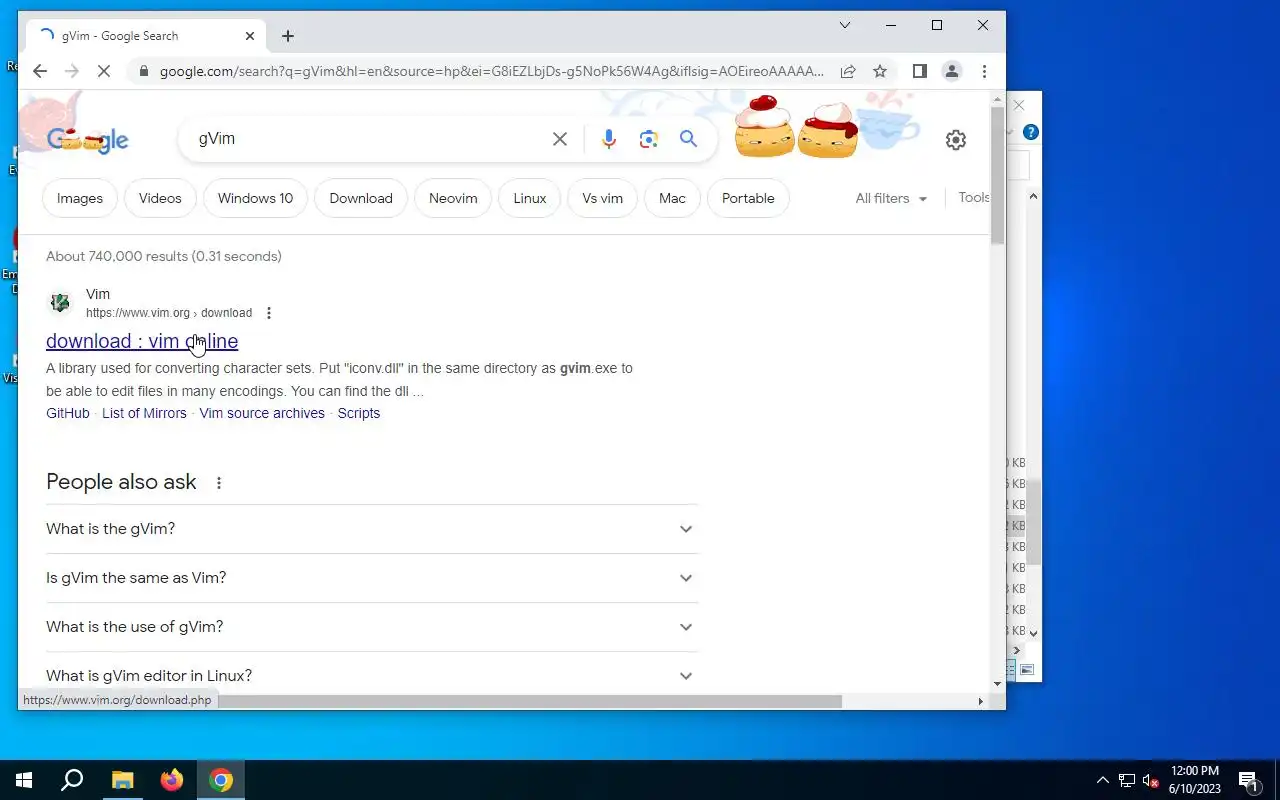Select the Mac filter chip

(x=672, y=198)
